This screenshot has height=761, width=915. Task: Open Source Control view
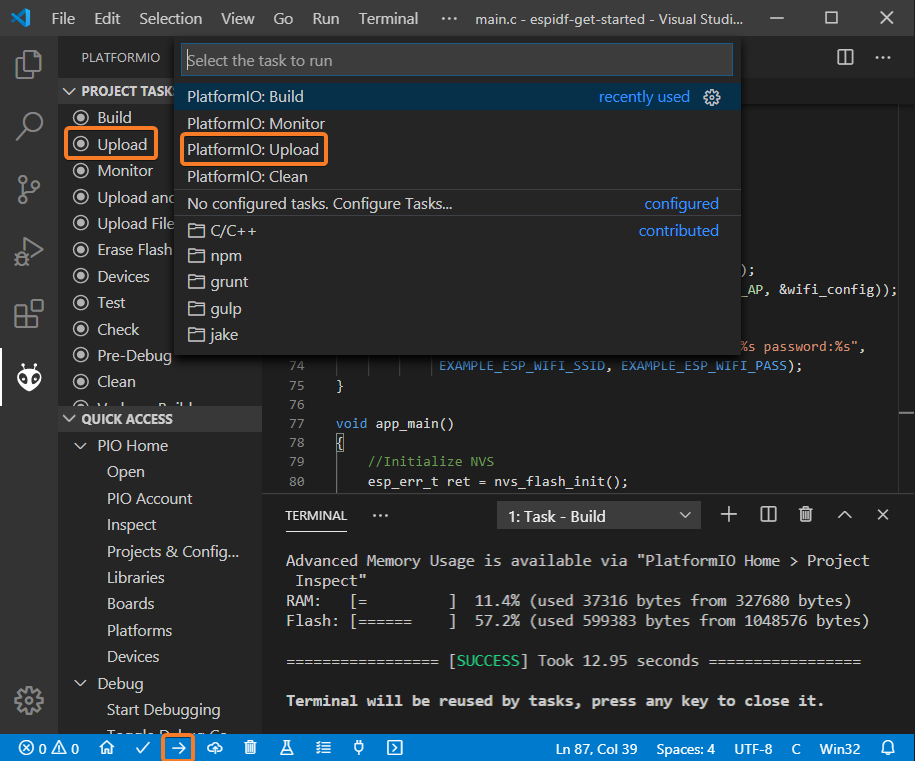[x=29, y=189]
